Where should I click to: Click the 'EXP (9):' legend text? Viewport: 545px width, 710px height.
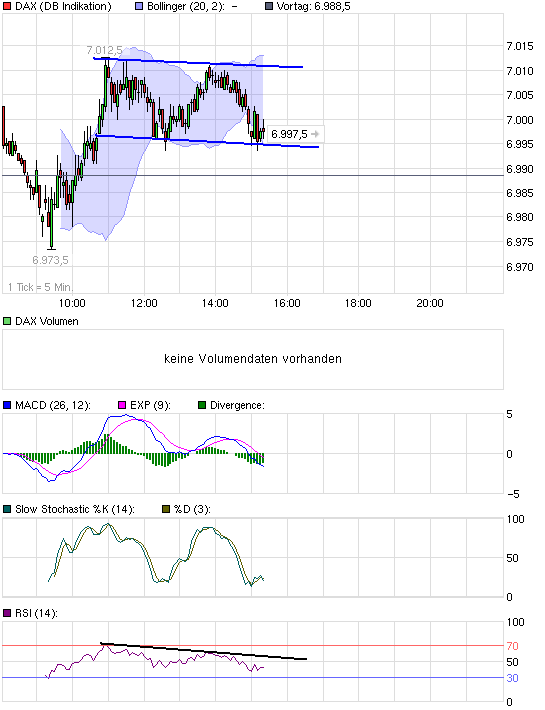(150, 405)
